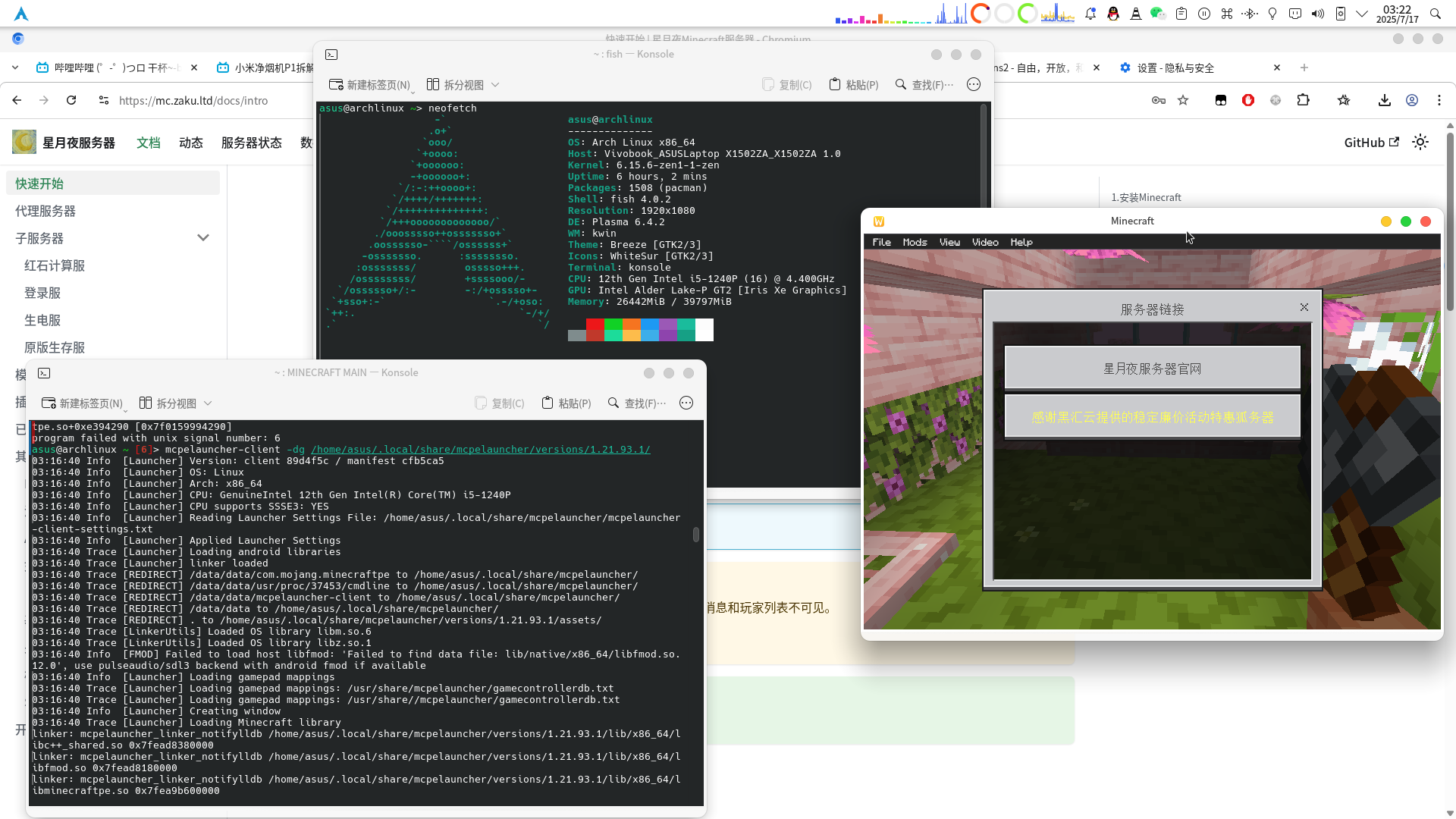The image size is (1456, 819).
Task: Click 新建标签页 in the MINECRAFT MAIN Konsole
Action: click(x=83, y=403)
